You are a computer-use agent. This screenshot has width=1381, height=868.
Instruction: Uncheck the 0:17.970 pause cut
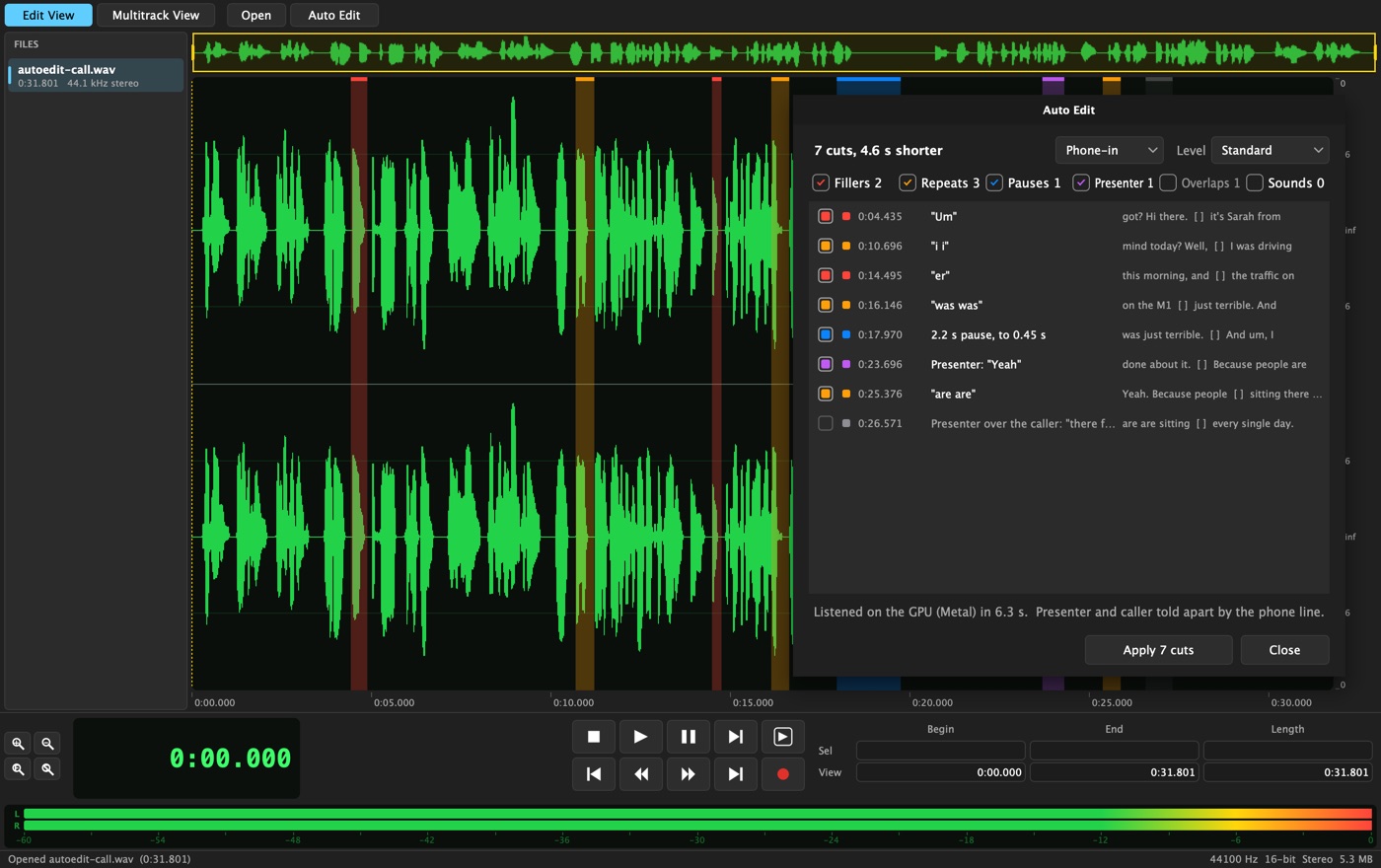(x=826, y=334)
